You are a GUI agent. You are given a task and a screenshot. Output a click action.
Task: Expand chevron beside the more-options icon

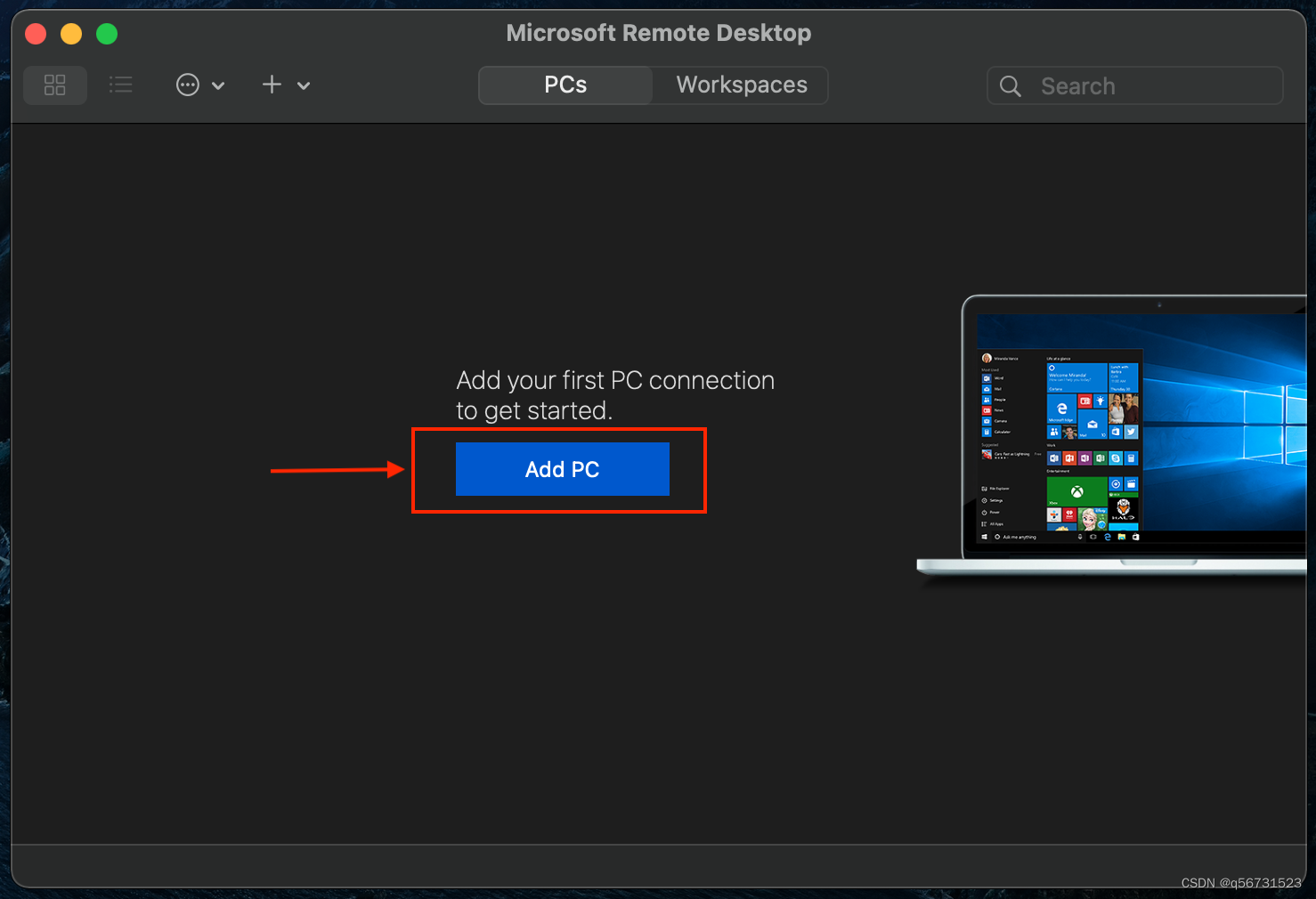point(218,86)
